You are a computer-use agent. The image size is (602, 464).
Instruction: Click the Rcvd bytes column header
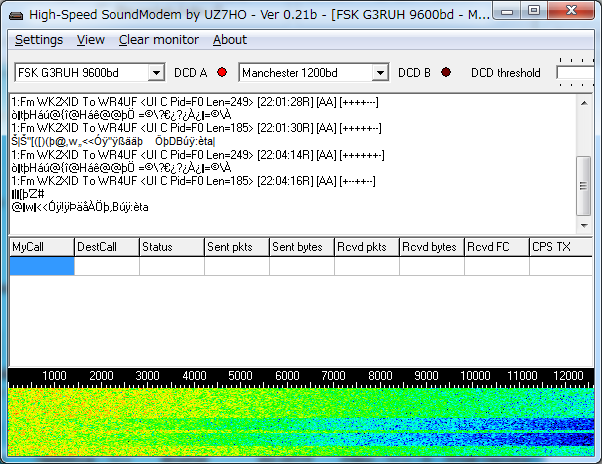pos(432,247)
